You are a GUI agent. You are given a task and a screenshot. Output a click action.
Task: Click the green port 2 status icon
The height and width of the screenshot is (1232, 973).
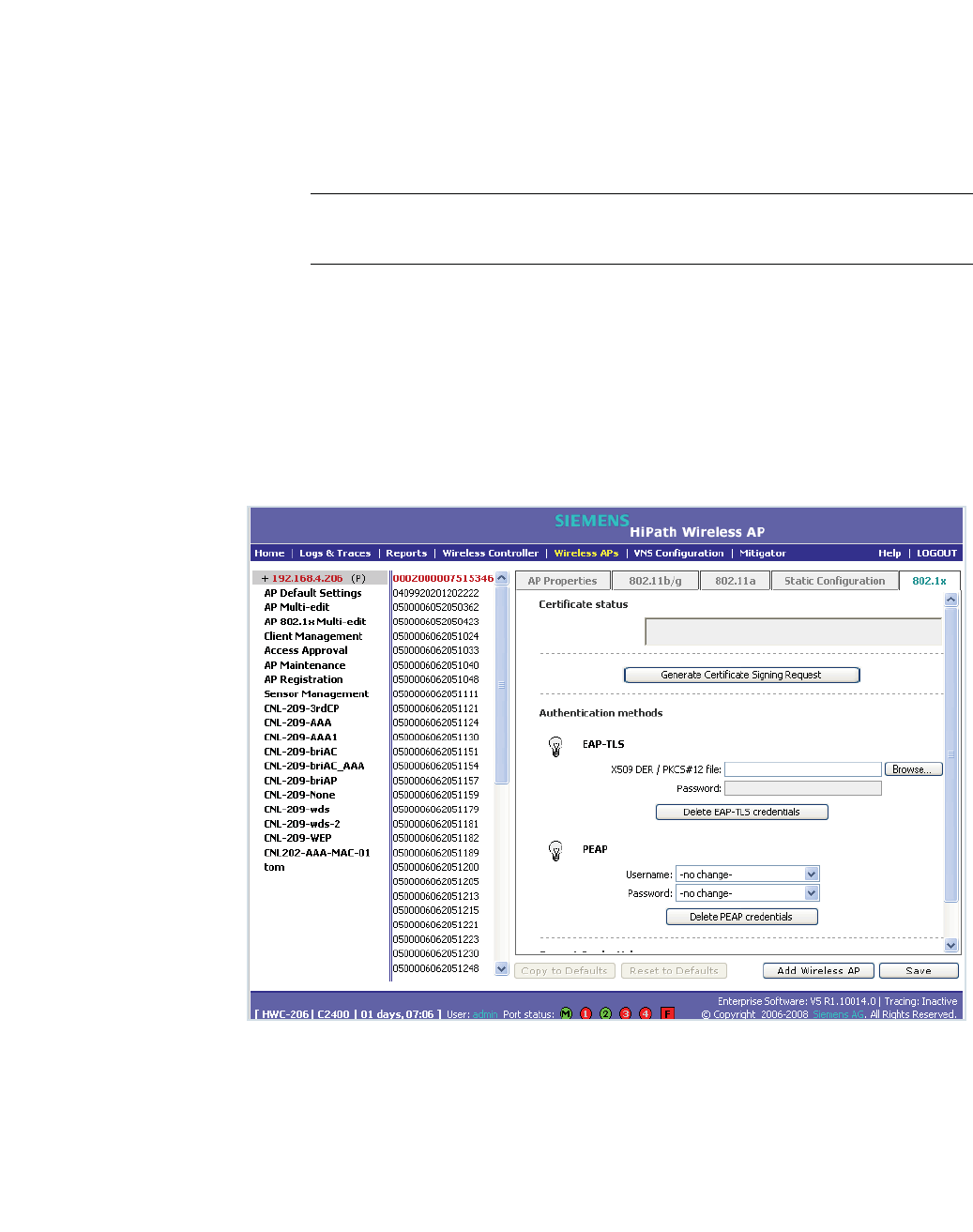tap(605, 1013)
